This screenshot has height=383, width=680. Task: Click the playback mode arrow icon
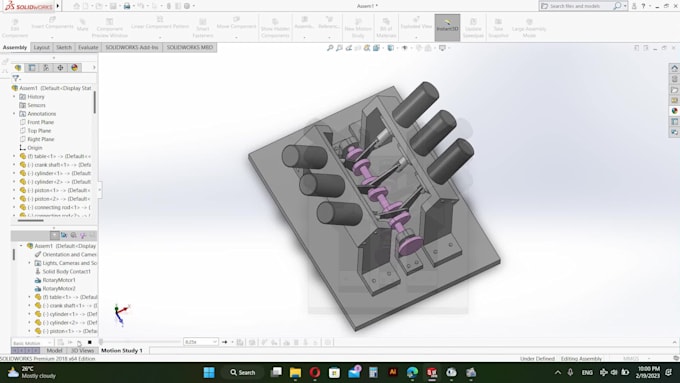click(225, 342)
